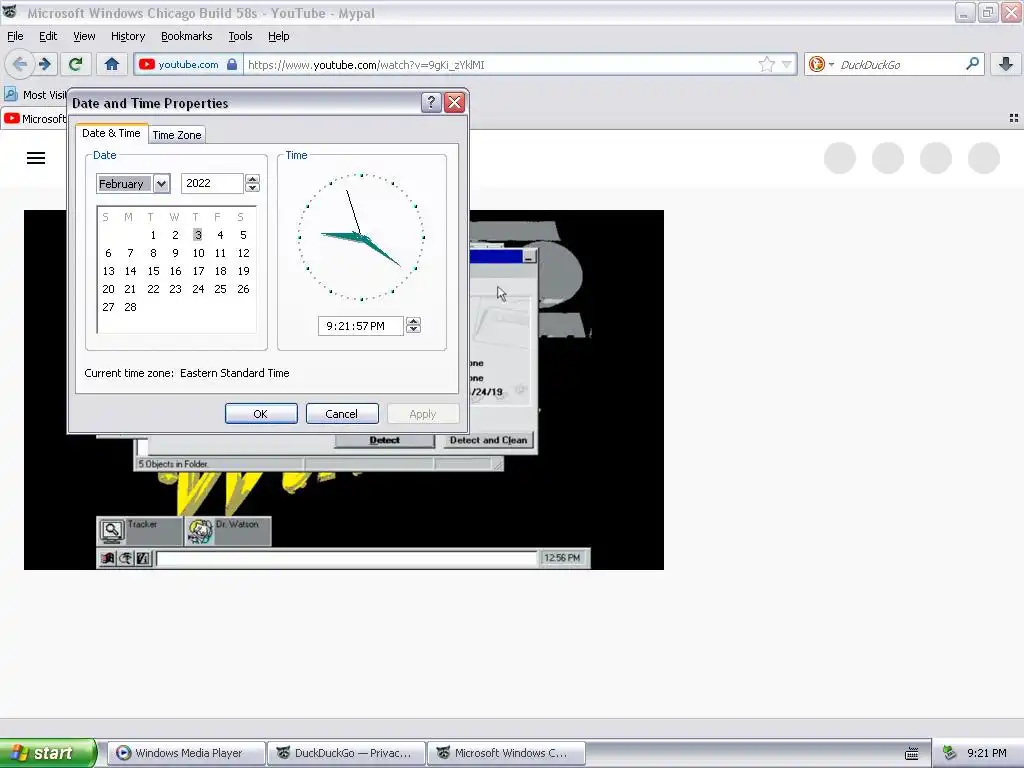The height and width of the screenshot is (768, 1024).
Task: Open the Edit menu
Action: point(48,36)
